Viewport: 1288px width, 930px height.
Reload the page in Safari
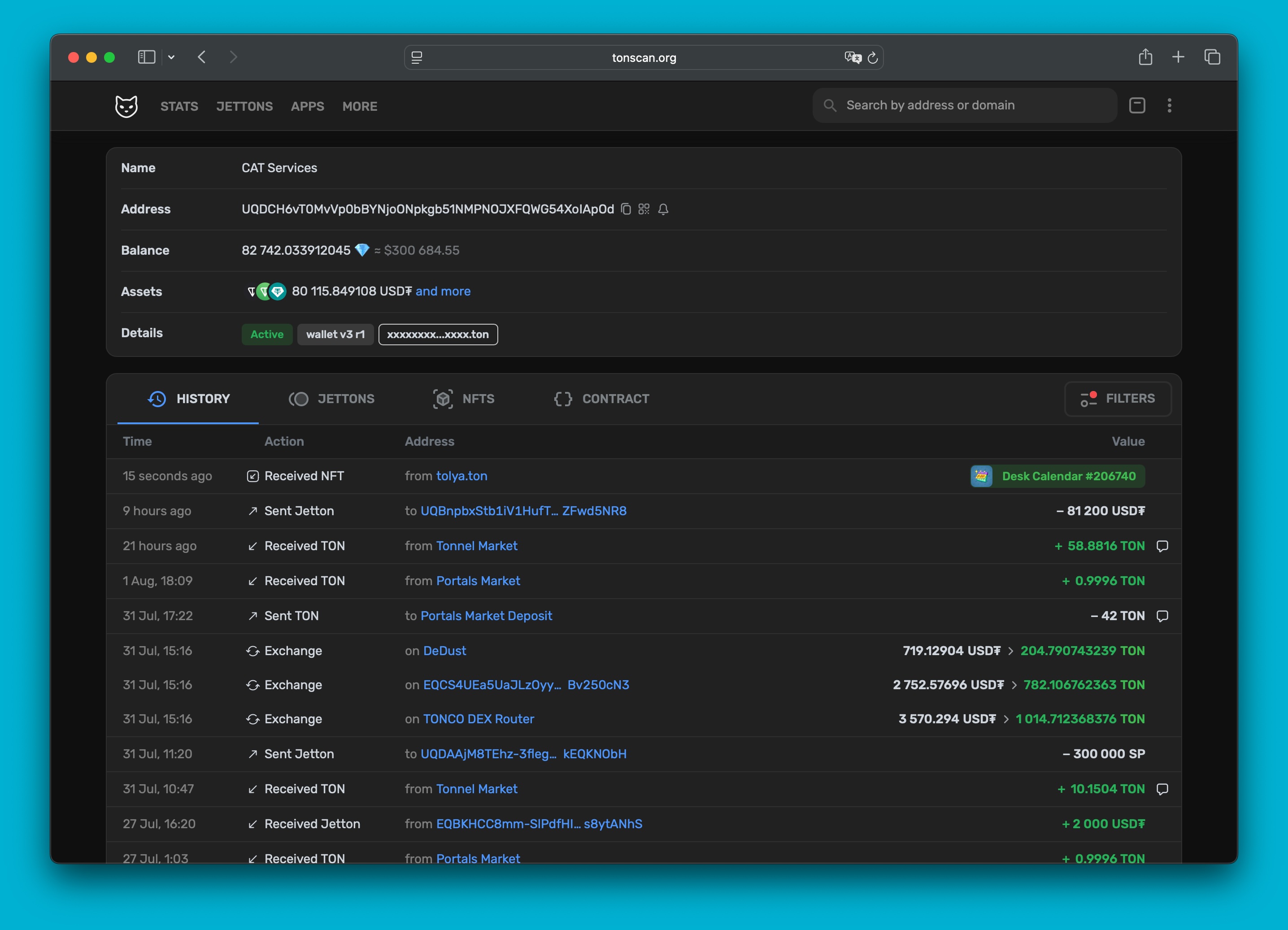[x=872, y=57]
